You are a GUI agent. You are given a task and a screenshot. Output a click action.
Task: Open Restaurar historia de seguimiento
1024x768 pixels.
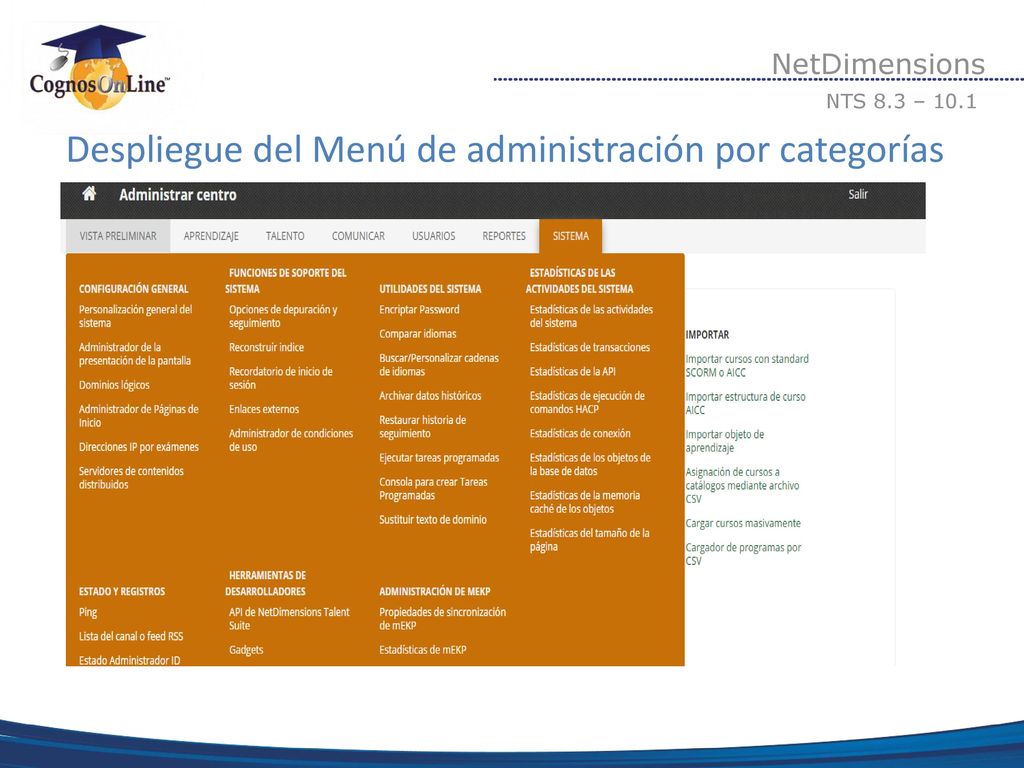pyautogui.click(x=423, y=426)
